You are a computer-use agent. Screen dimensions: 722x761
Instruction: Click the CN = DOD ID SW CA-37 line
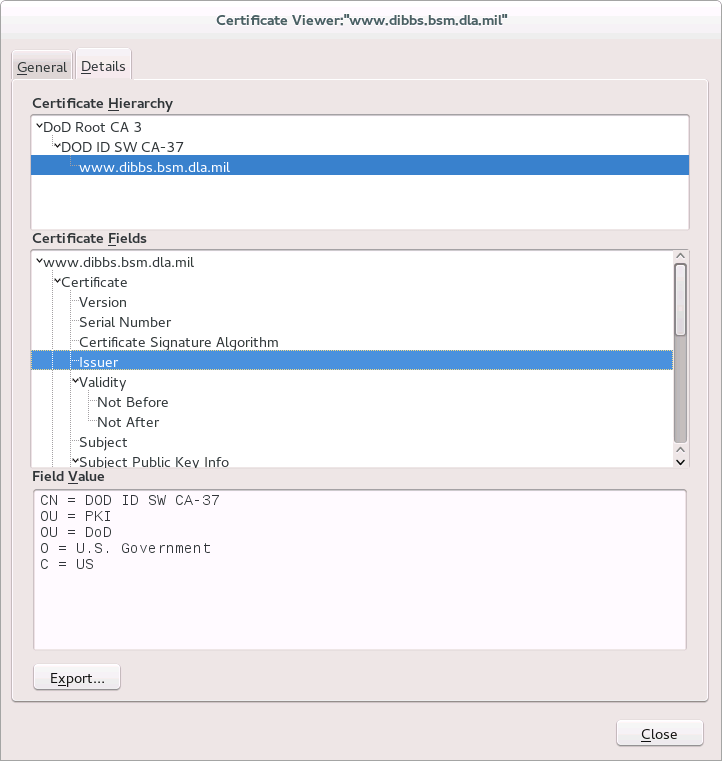130,500
